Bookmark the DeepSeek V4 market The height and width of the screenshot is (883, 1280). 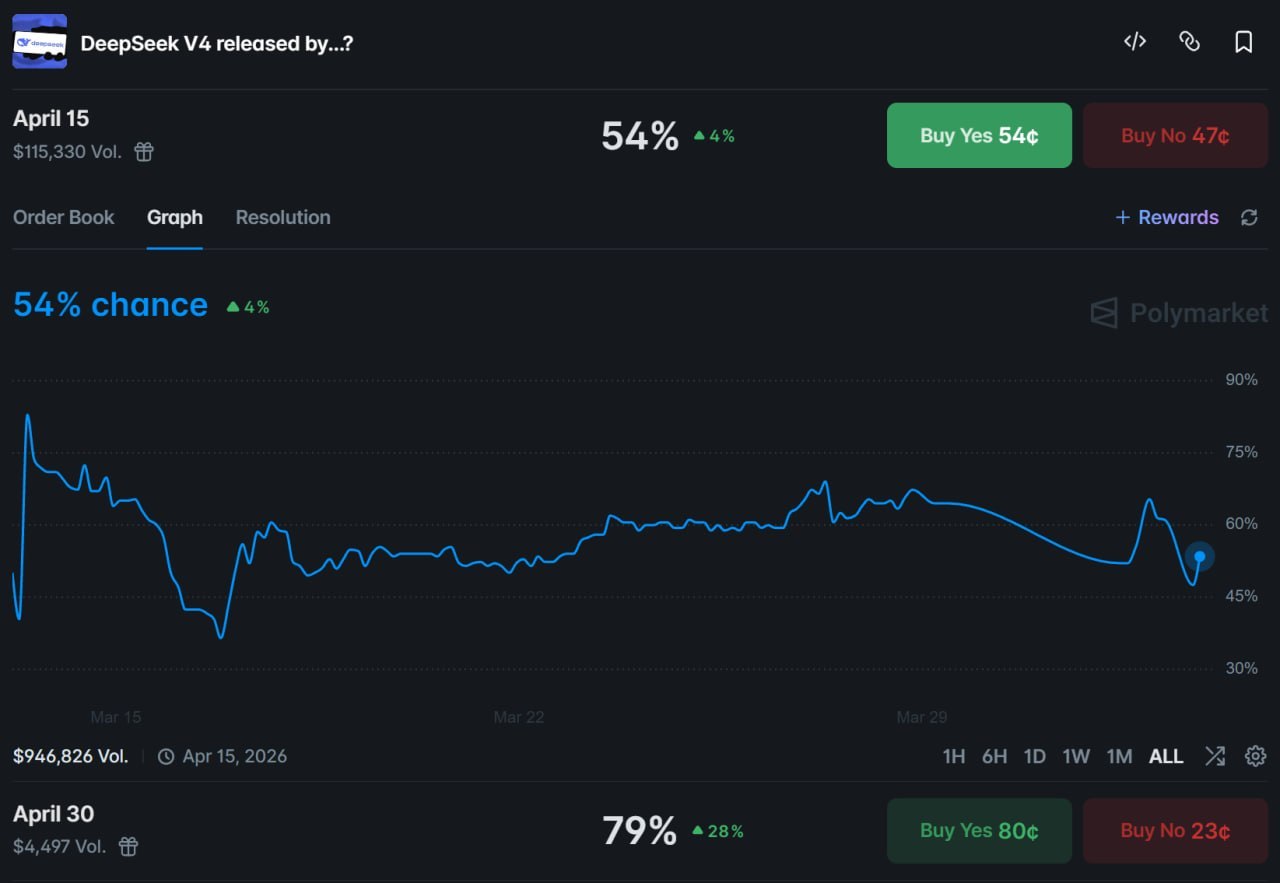tap(1244, 42)
